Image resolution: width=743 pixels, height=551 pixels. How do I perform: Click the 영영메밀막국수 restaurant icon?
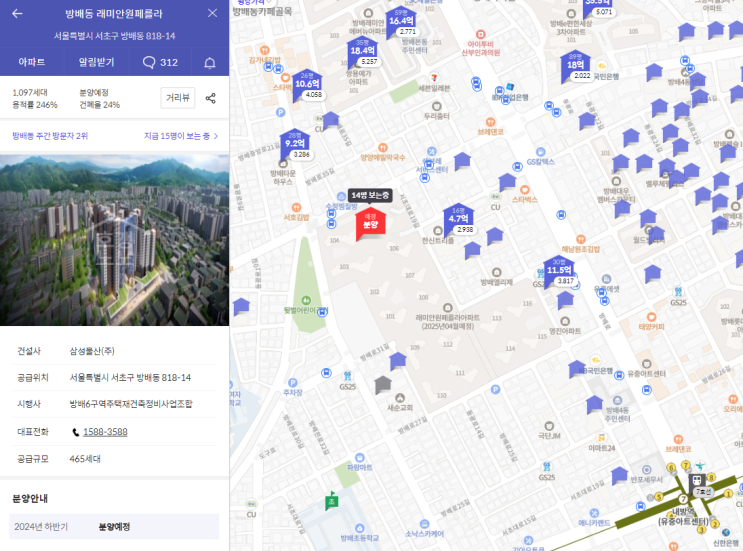click(383, 148)
